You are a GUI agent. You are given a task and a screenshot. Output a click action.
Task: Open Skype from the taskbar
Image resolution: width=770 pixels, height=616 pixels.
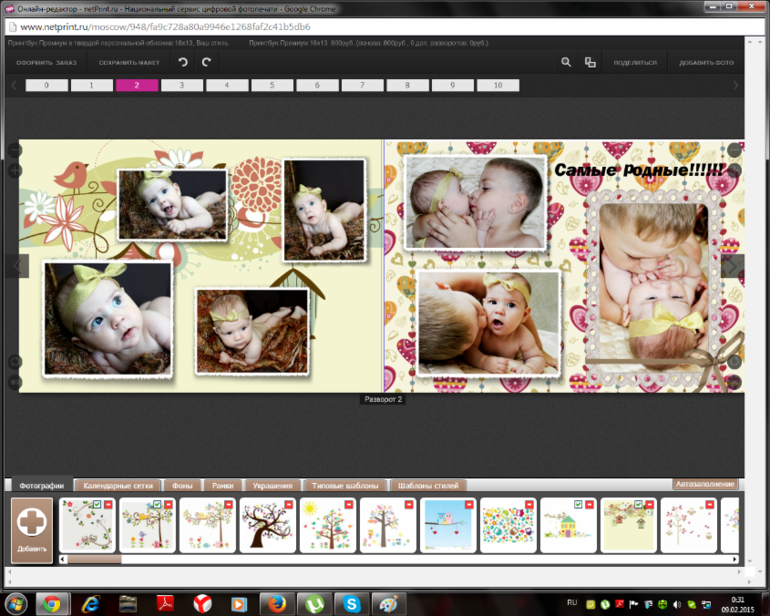coord(350,603)
